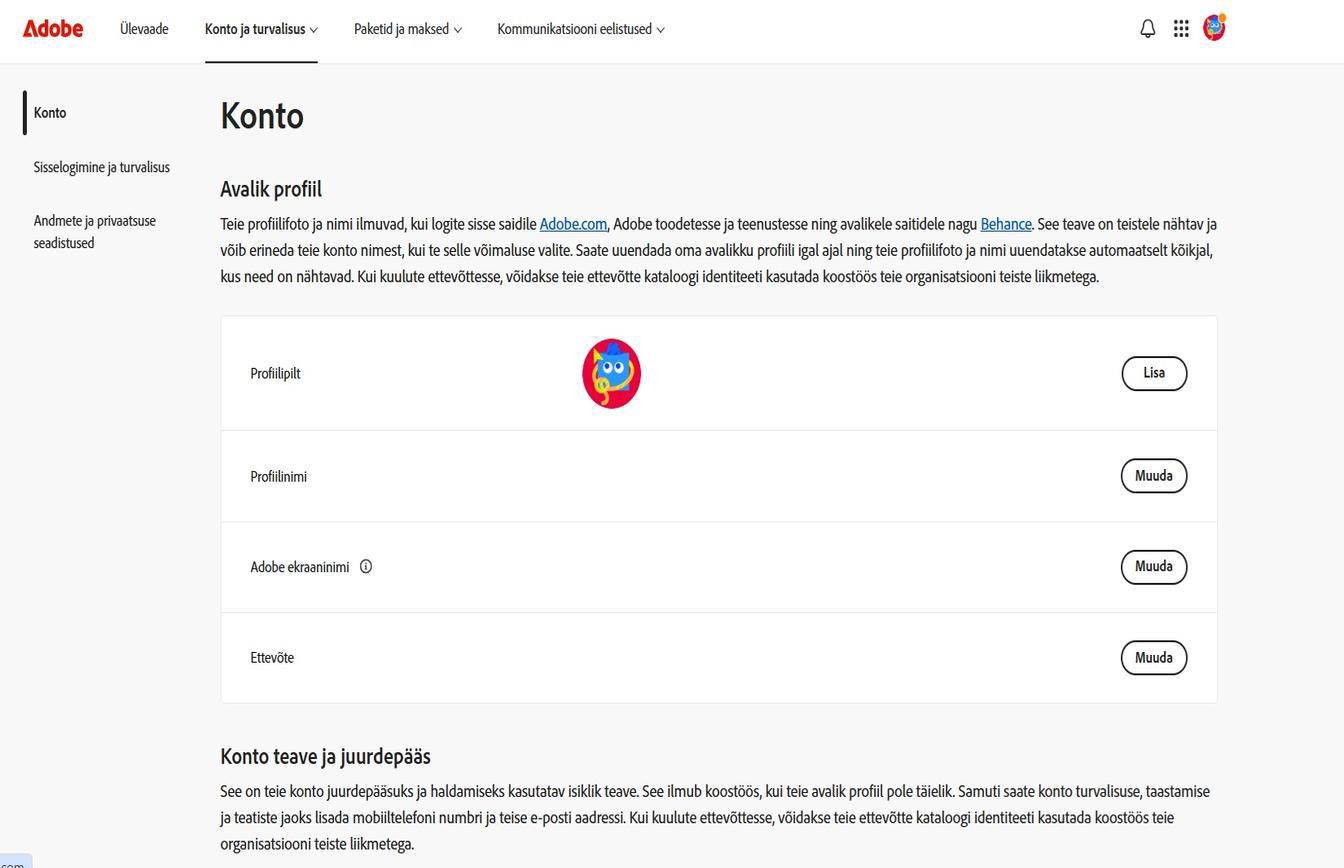1344x868 pixels.
Task: Open Sisselogimine ja turvalisus in the sidebar
Action: point(101,167)
